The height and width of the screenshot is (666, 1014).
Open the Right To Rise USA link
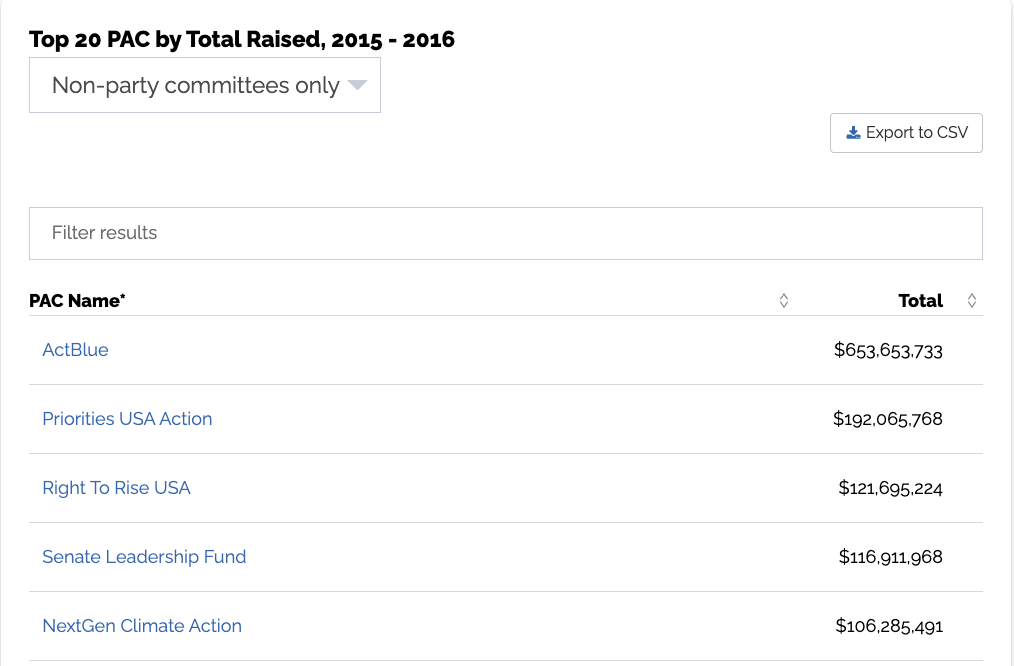pos(116,488)
